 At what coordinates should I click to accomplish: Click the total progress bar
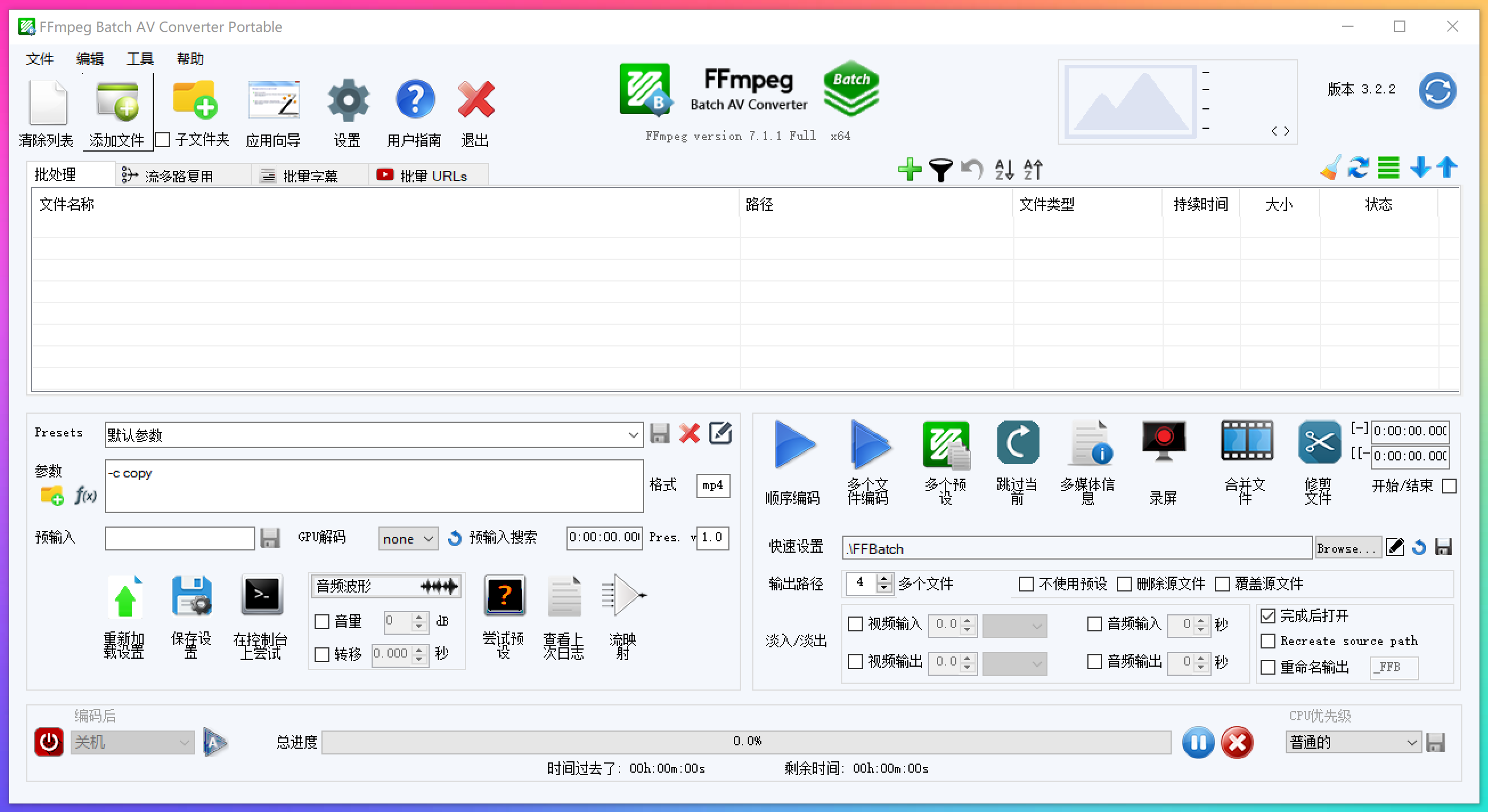[746, 741]
